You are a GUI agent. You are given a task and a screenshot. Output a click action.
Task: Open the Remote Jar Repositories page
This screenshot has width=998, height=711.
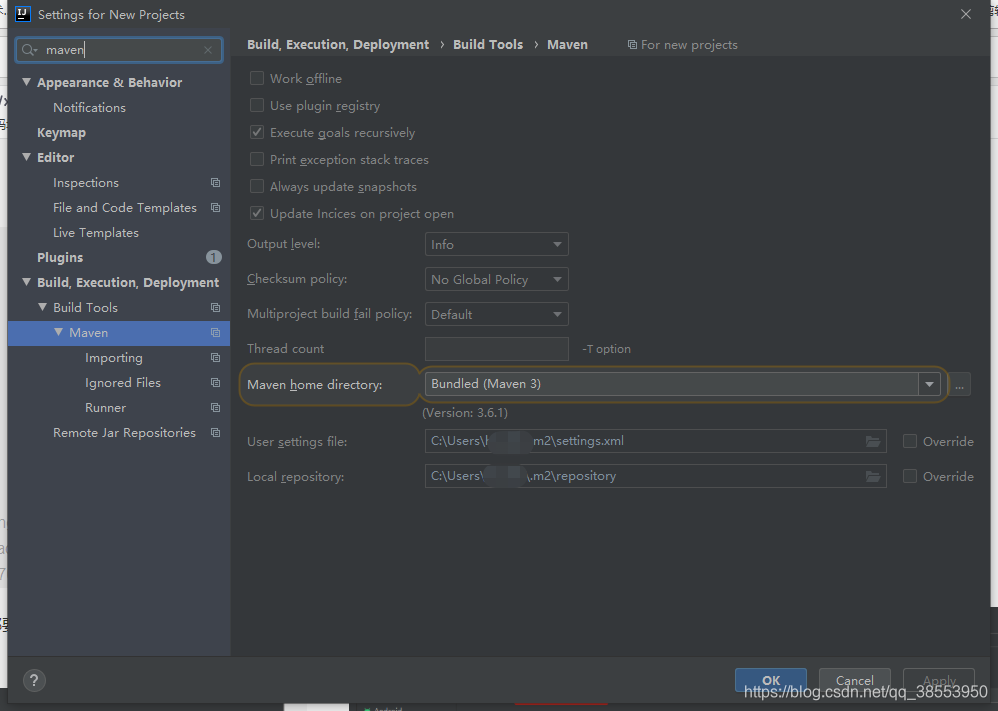[124, 432]
